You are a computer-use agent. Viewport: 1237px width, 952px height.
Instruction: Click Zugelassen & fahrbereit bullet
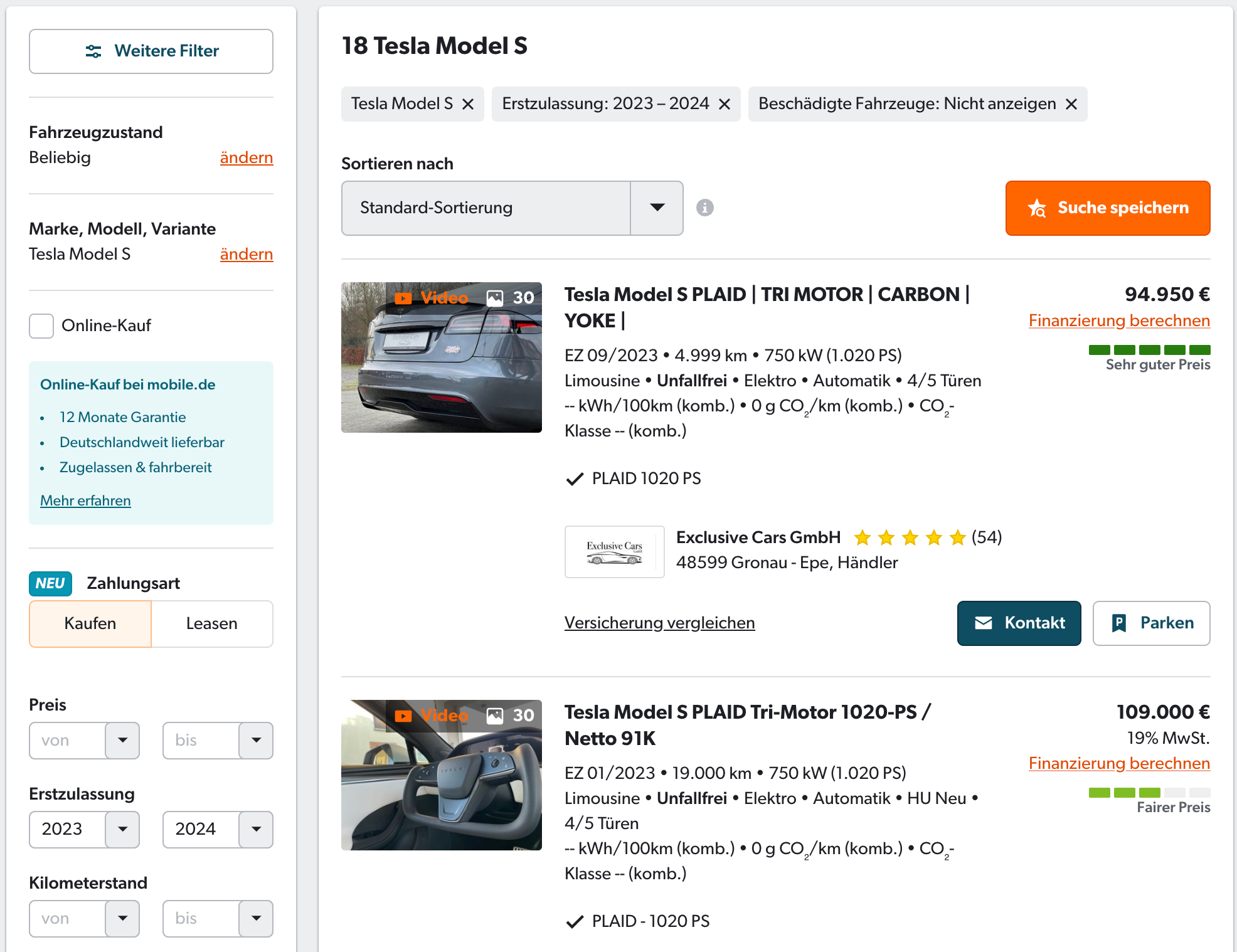click(135, 468)
